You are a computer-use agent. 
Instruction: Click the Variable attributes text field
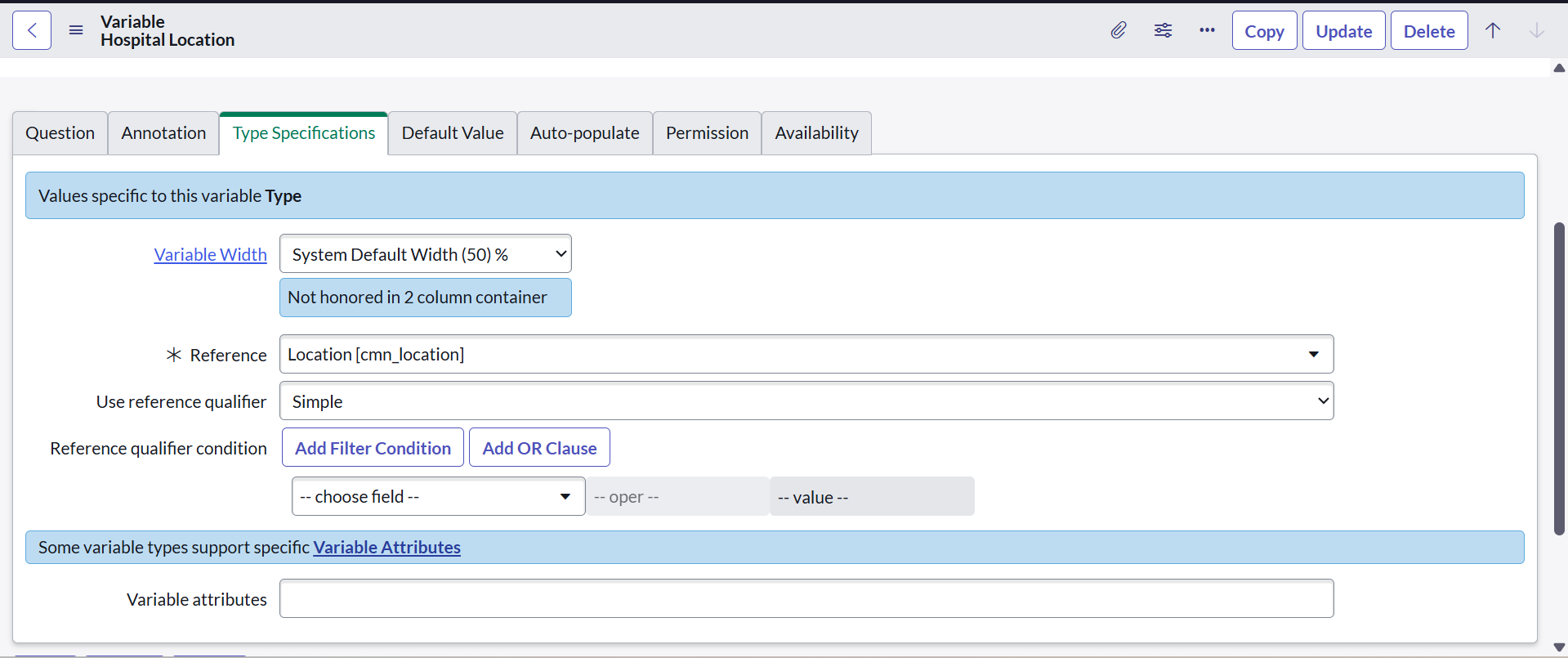point(806,599)
